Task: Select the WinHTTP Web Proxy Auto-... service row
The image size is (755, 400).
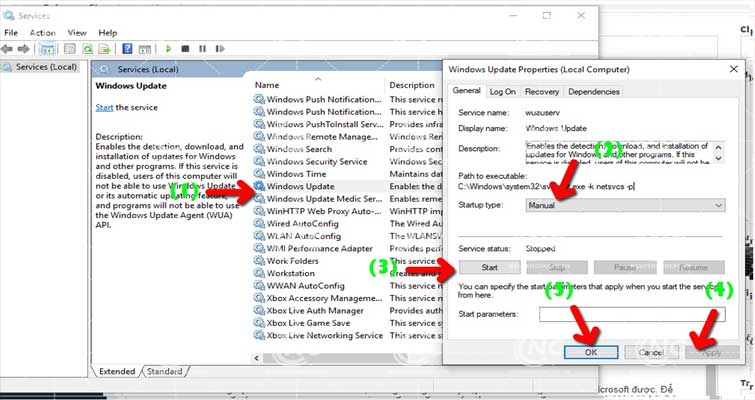Action: pos(348,211)
